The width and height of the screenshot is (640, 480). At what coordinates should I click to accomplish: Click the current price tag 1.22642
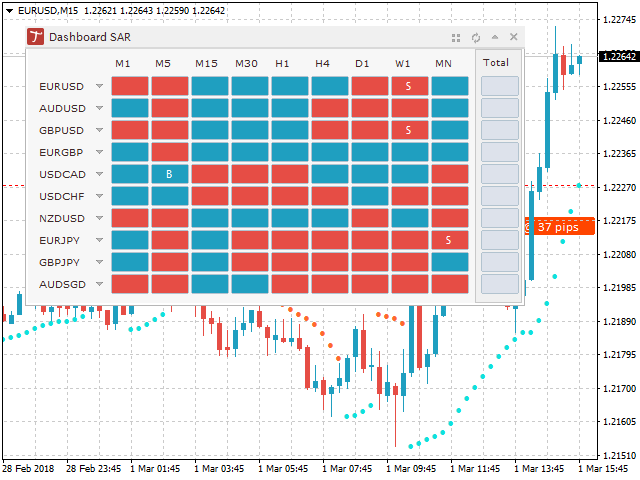point(619,56)
